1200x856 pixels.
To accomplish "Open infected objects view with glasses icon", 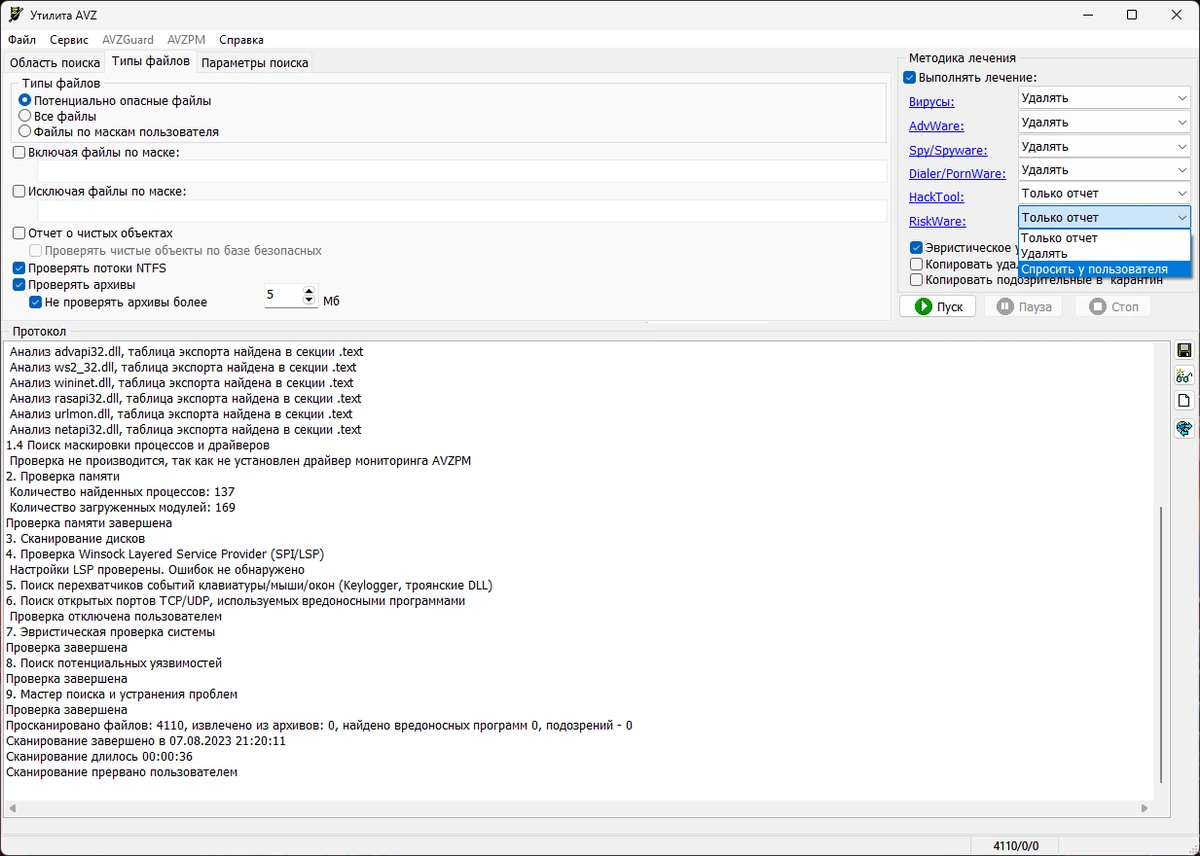I will (1184, 376).
